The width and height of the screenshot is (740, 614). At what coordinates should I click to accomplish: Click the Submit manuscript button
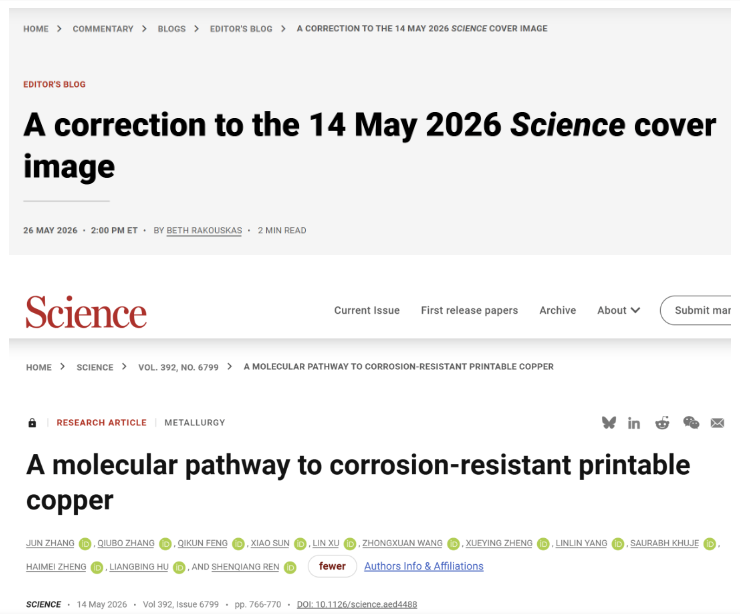(x=696, y=310)
